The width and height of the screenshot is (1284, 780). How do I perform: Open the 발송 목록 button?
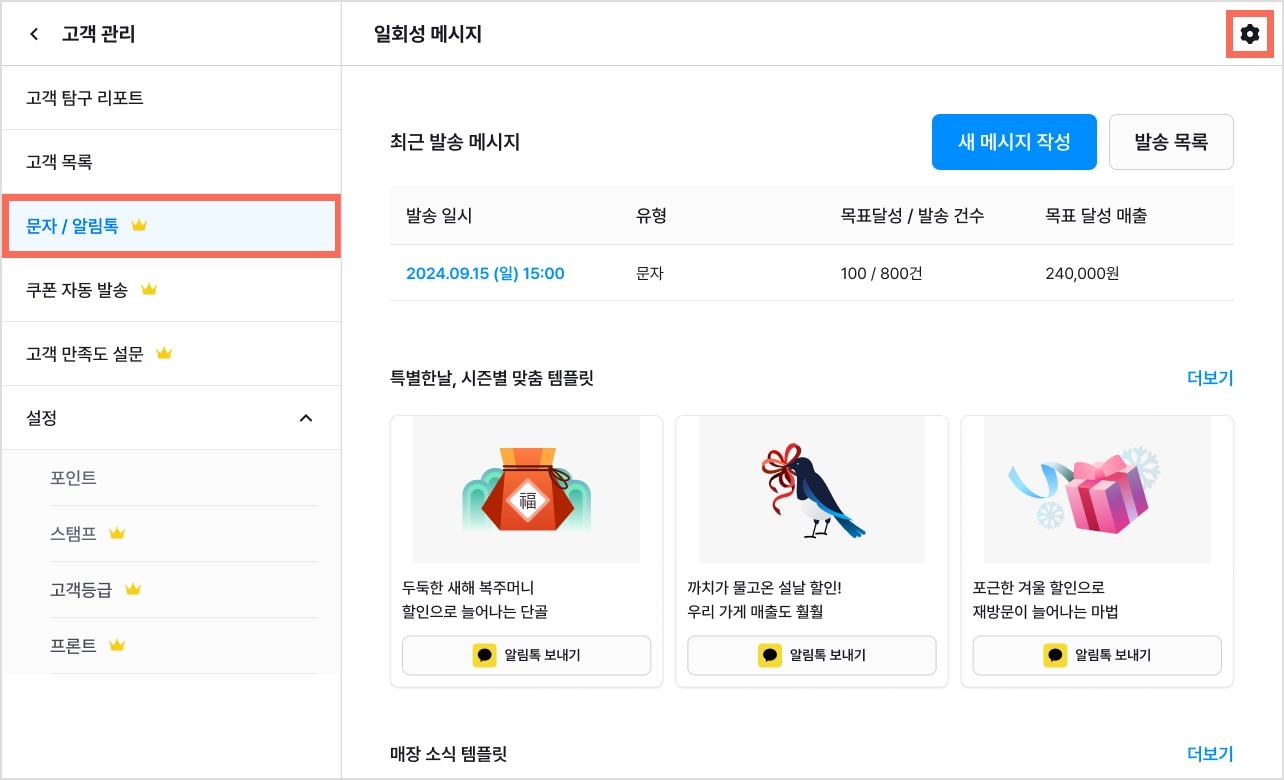click(1171, 142)
